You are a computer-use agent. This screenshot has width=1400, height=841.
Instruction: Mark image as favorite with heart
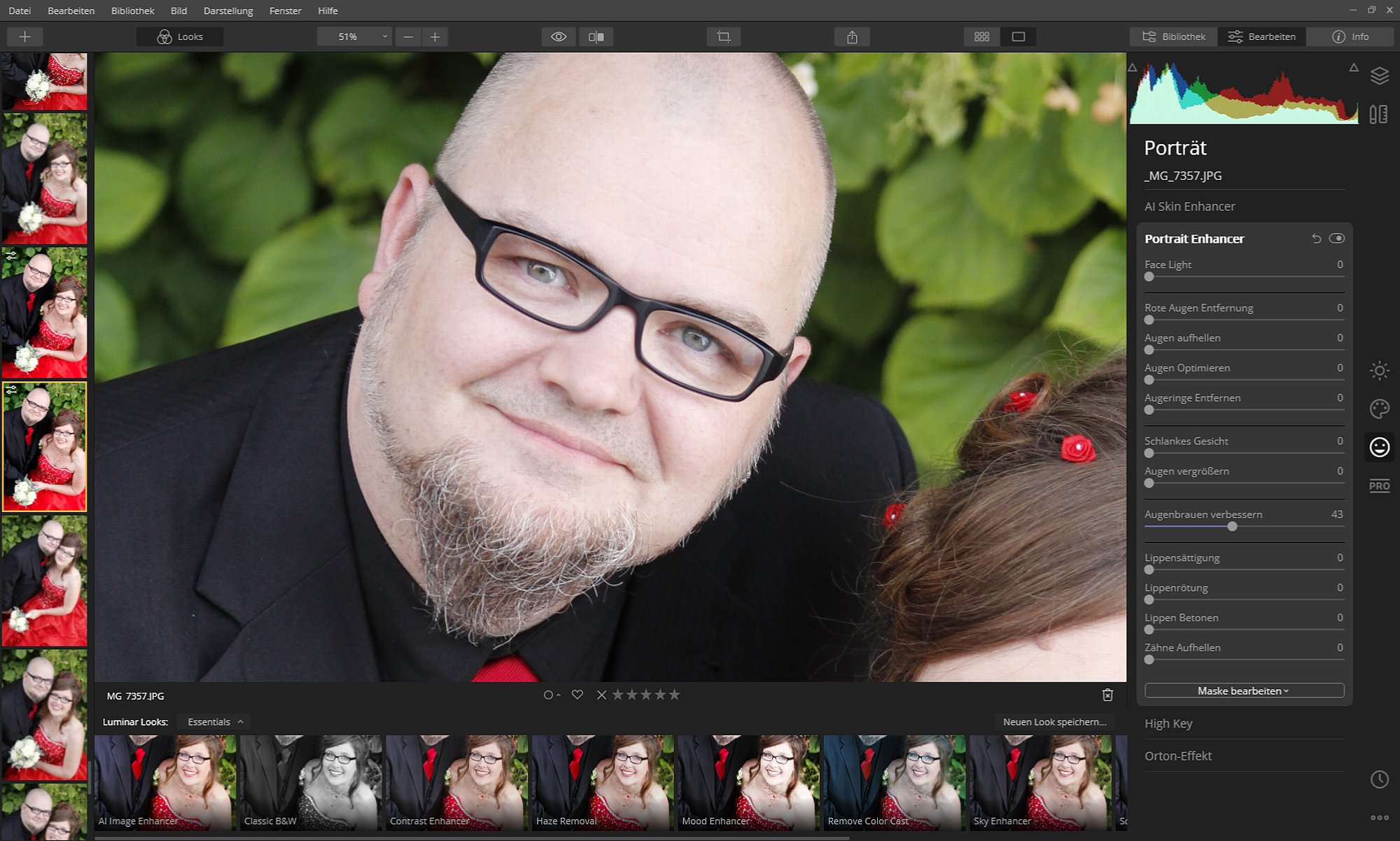[577, 695]
